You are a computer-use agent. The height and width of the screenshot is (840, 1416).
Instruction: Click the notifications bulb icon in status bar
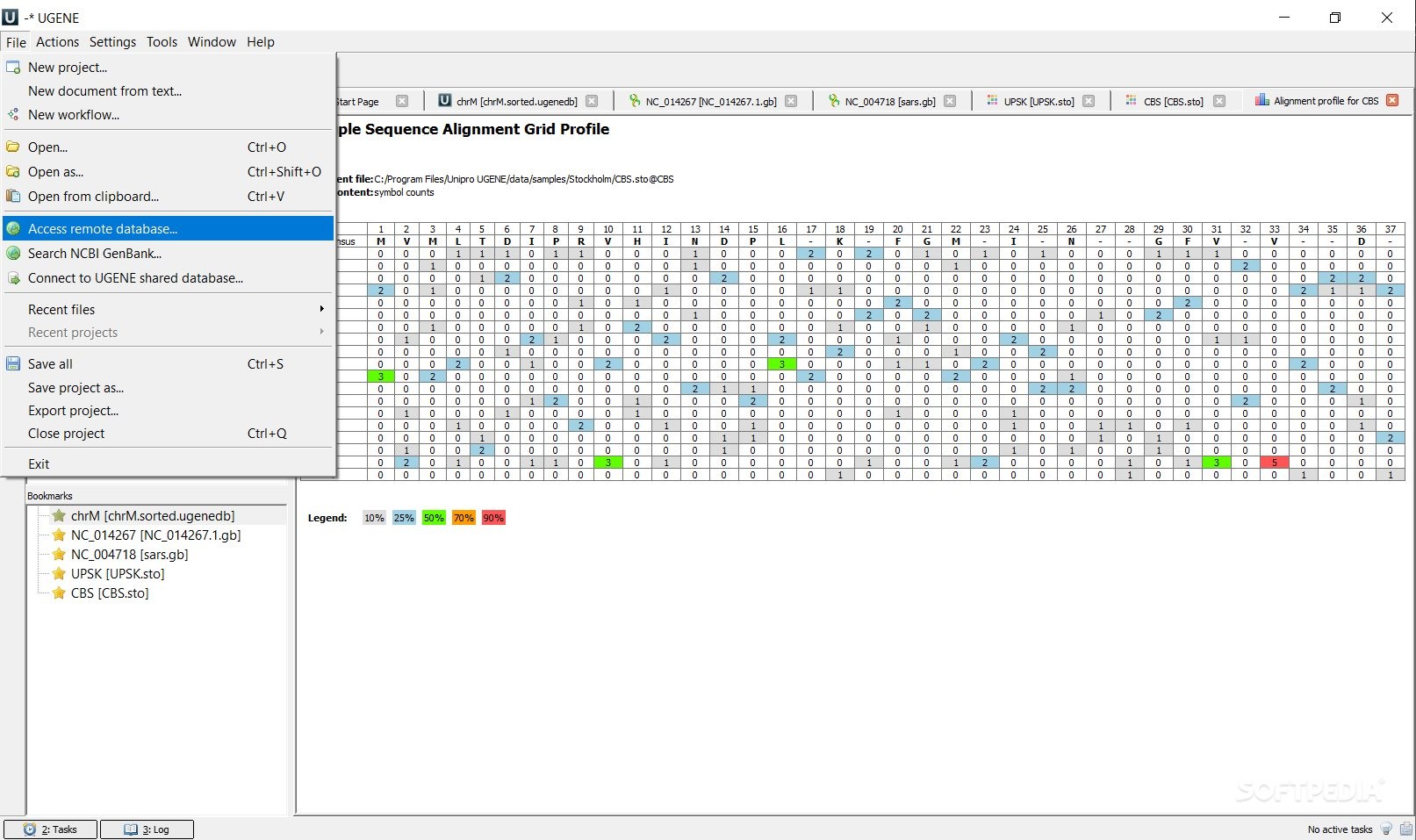(x=1386, y=829)
